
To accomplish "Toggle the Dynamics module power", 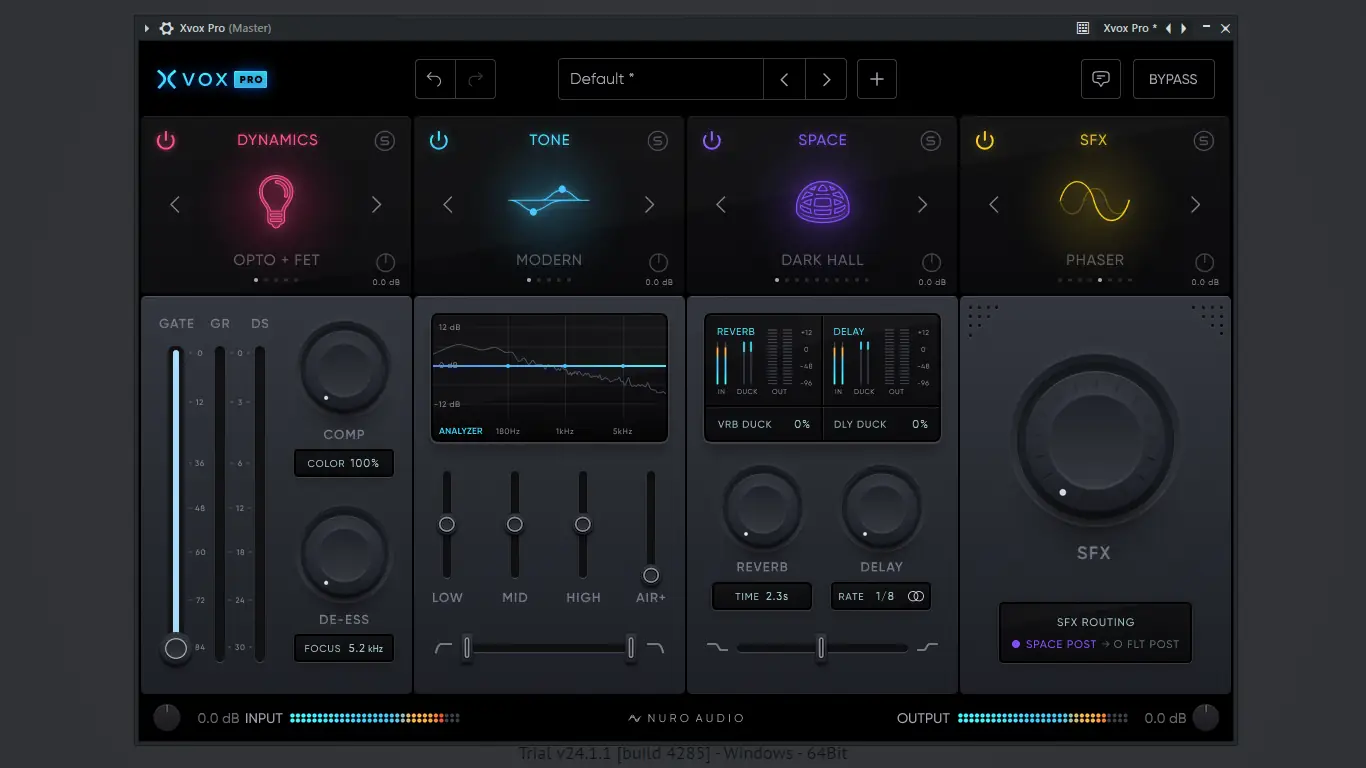I will tap(166, 141).
